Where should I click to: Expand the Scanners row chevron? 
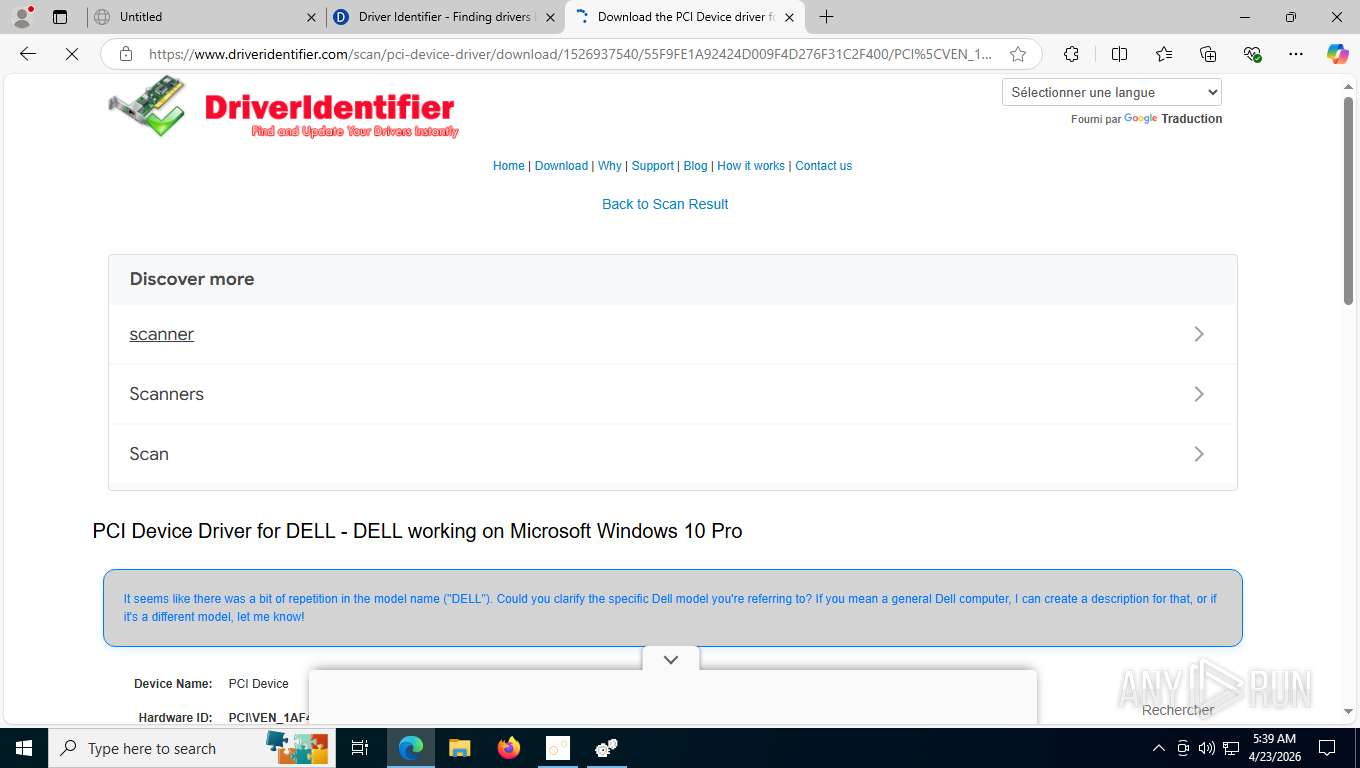(1199, 394)
